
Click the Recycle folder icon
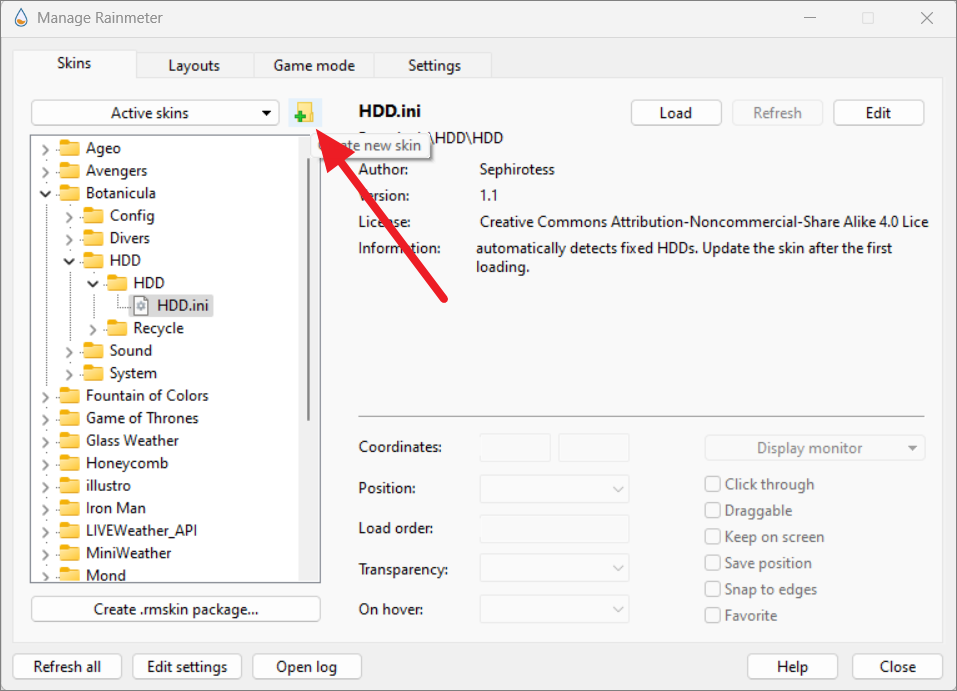click(117, 328)
